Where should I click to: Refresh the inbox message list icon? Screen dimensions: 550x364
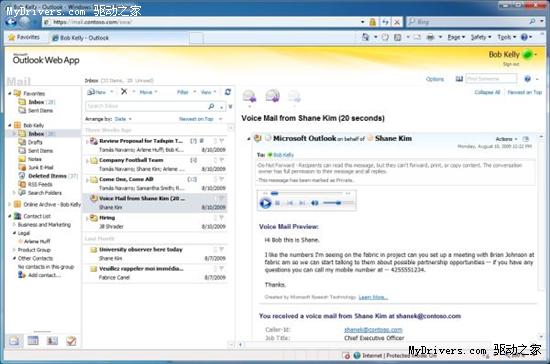tap(228, 92)
